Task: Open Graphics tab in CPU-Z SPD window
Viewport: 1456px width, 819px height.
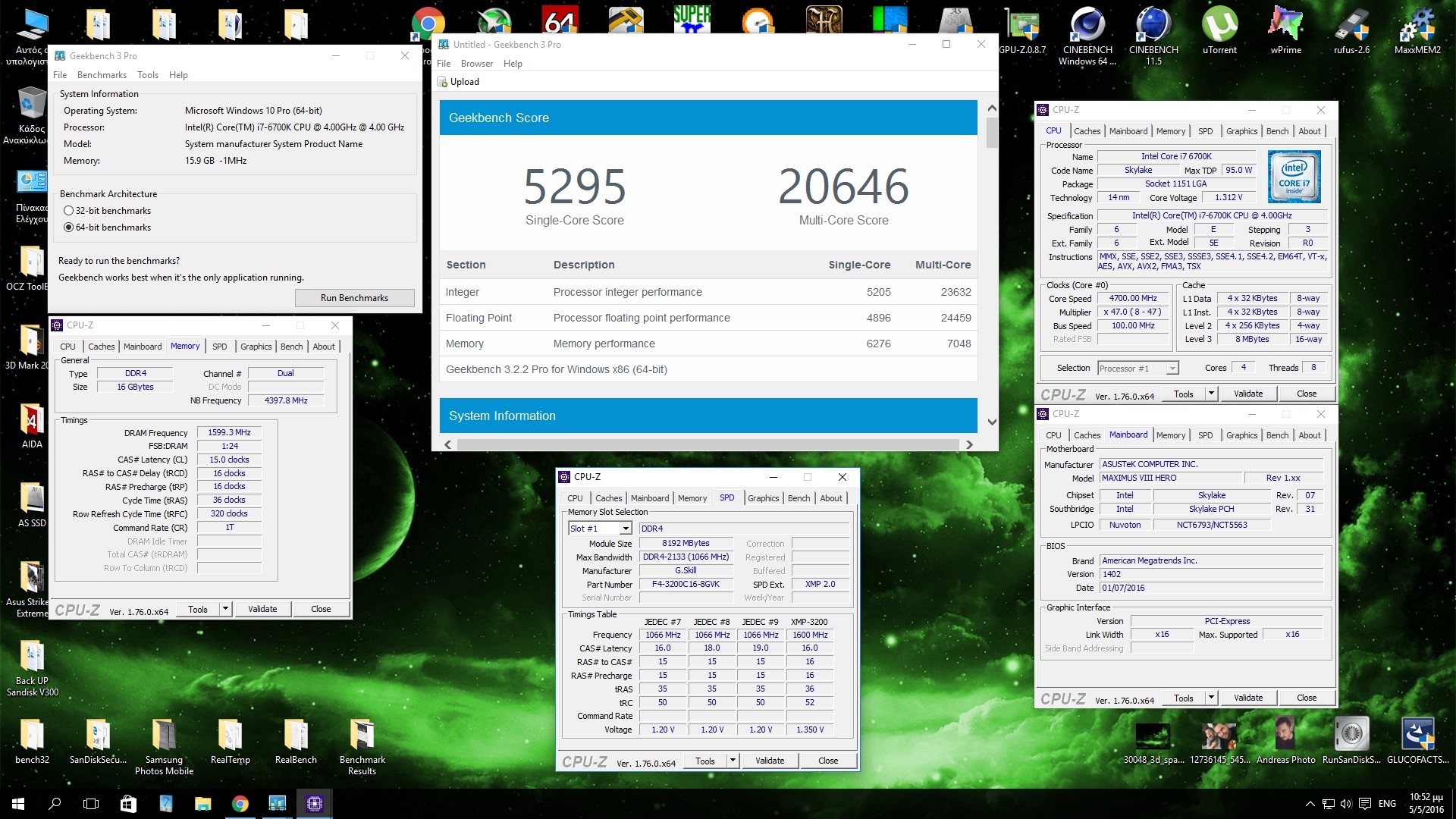Action: click(x=763, y=498)
